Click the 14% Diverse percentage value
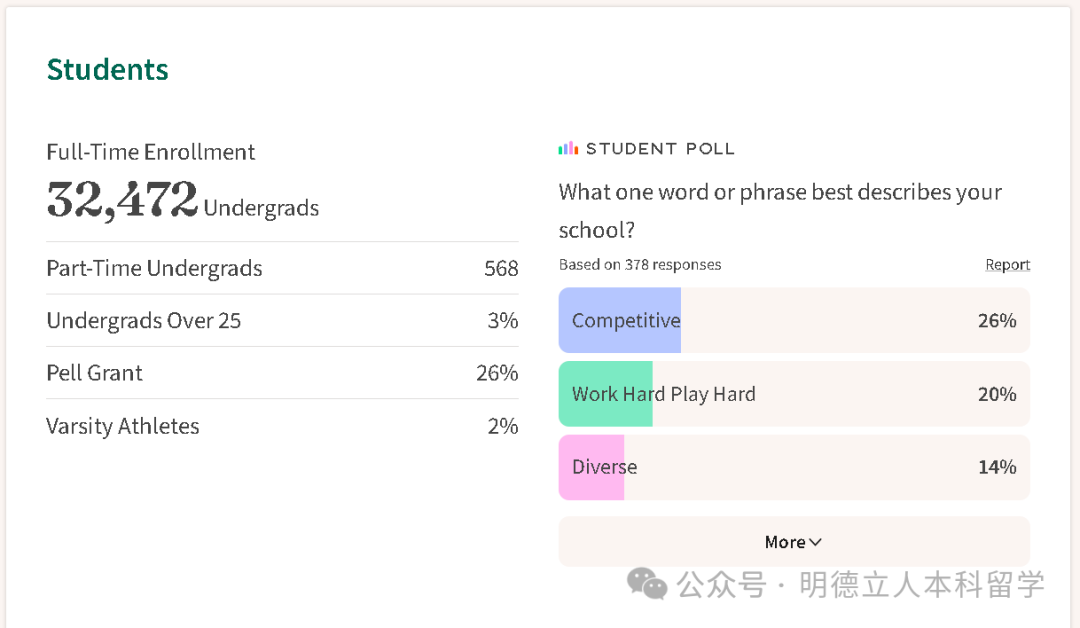Image resolution: width=1080 pixels, height=628 pixels. pyautogui.click(x=997, y=467)
